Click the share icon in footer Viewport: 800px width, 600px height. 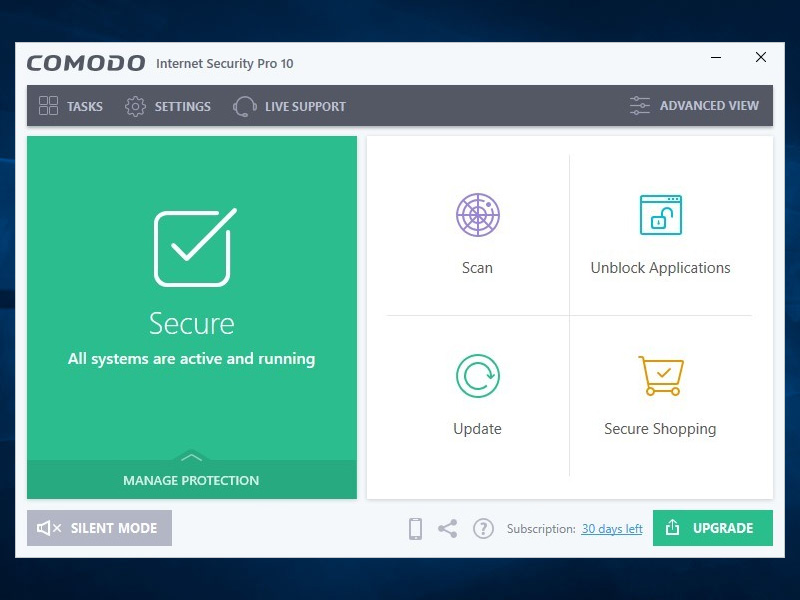[448, 529]
